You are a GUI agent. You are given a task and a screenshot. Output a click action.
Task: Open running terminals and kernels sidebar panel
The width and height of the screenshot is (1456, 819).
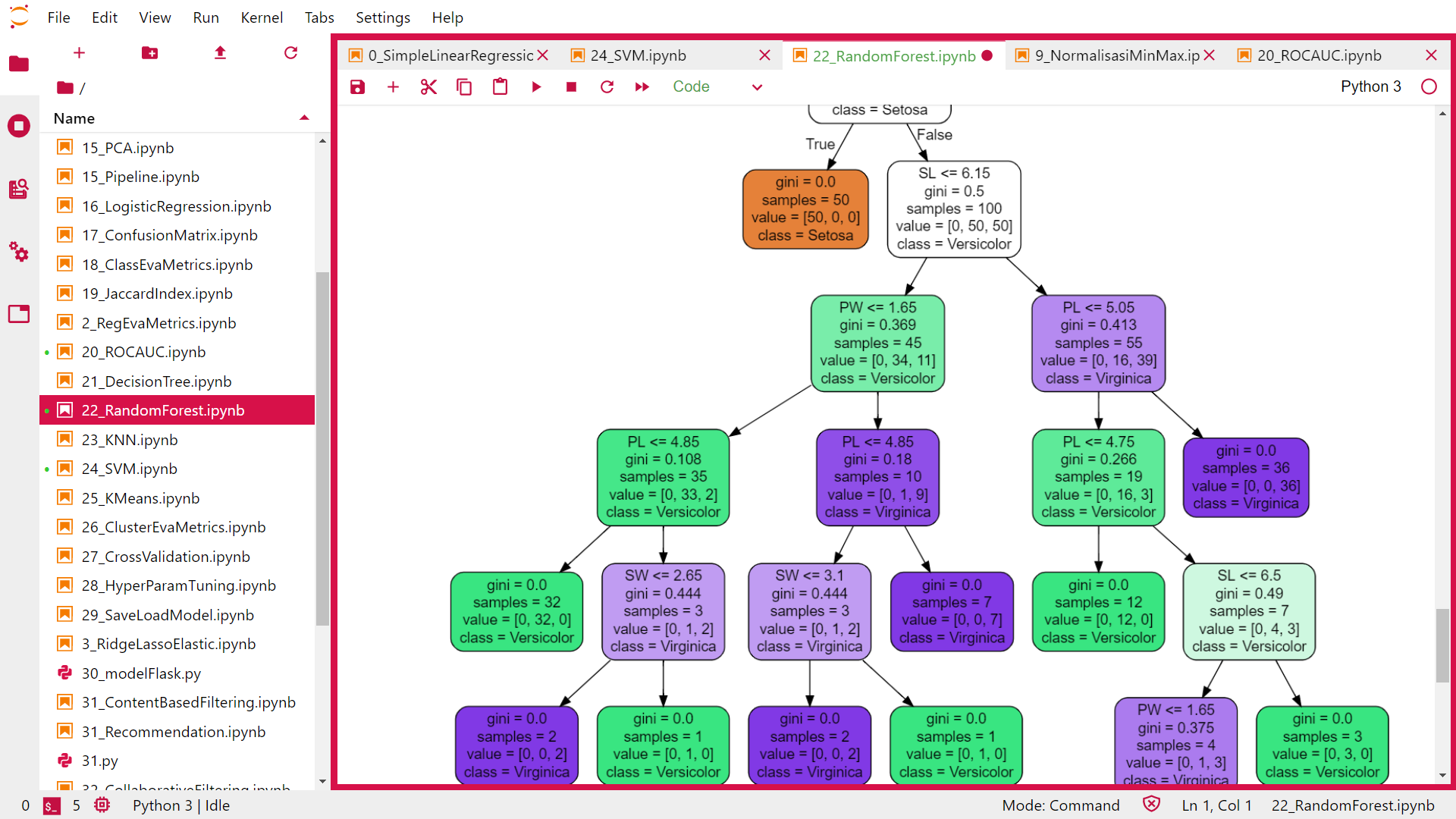pos(19,126)
